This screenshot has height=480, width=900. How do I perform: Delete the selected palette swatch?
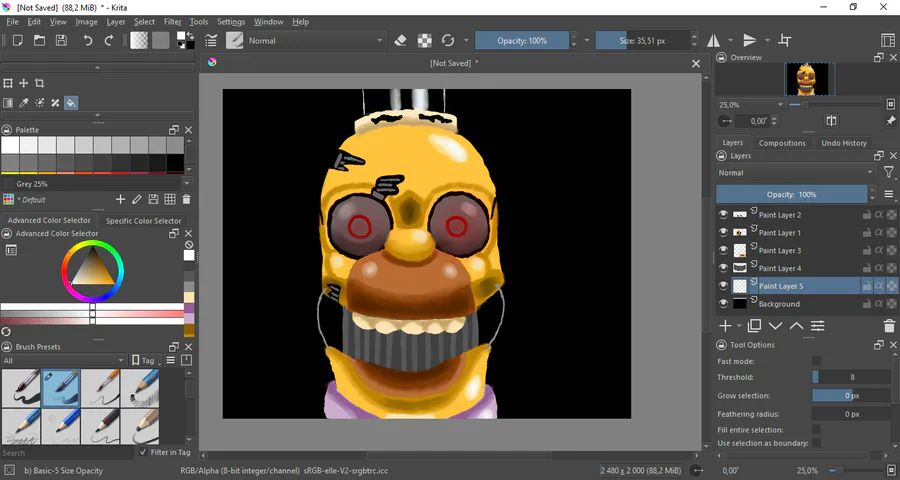(186, 199)
